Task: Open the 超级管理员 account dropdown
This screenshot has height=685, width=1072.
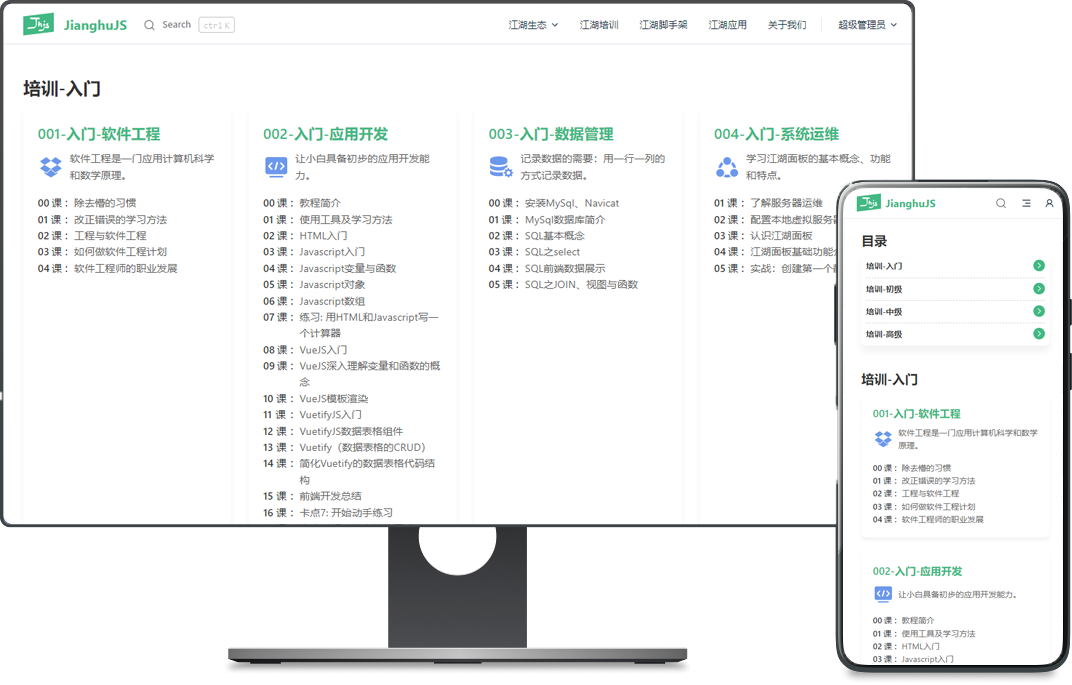Action: pos(867,25)
